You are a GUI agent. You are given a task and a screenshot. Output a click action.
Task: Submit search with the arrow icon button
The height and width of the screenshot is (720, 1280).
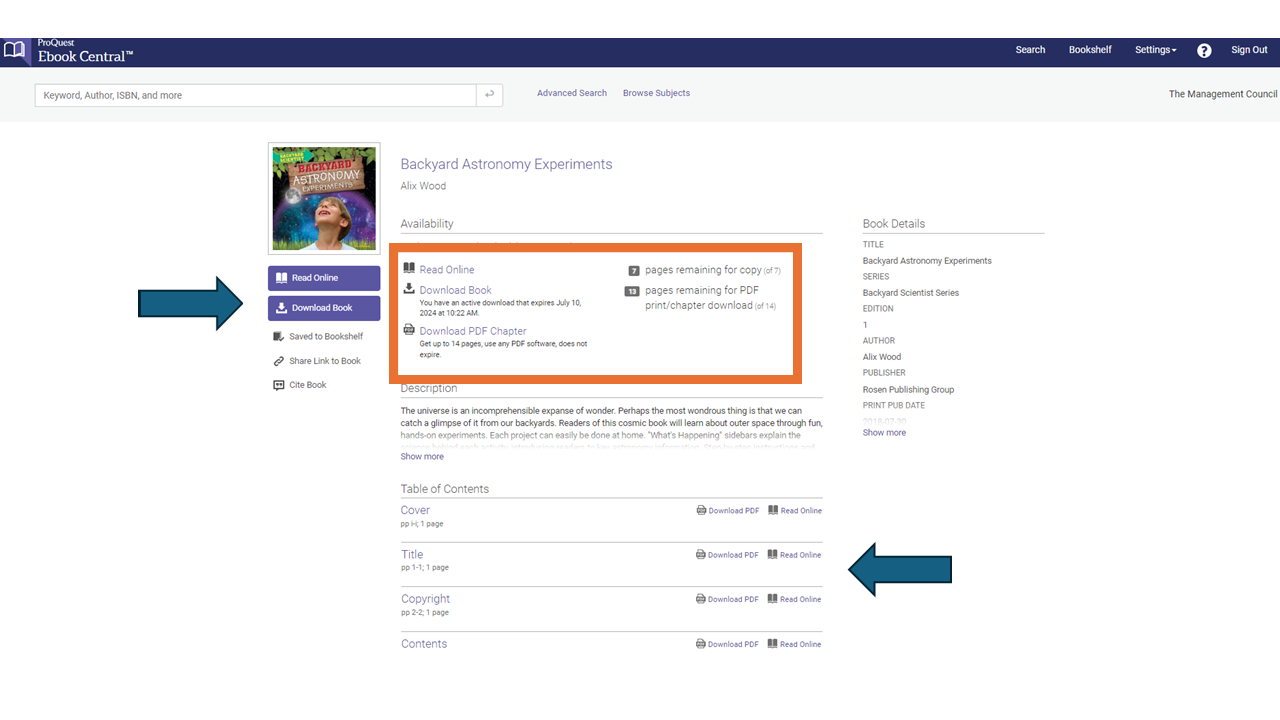pyautogui.click(x=489, y=95)
